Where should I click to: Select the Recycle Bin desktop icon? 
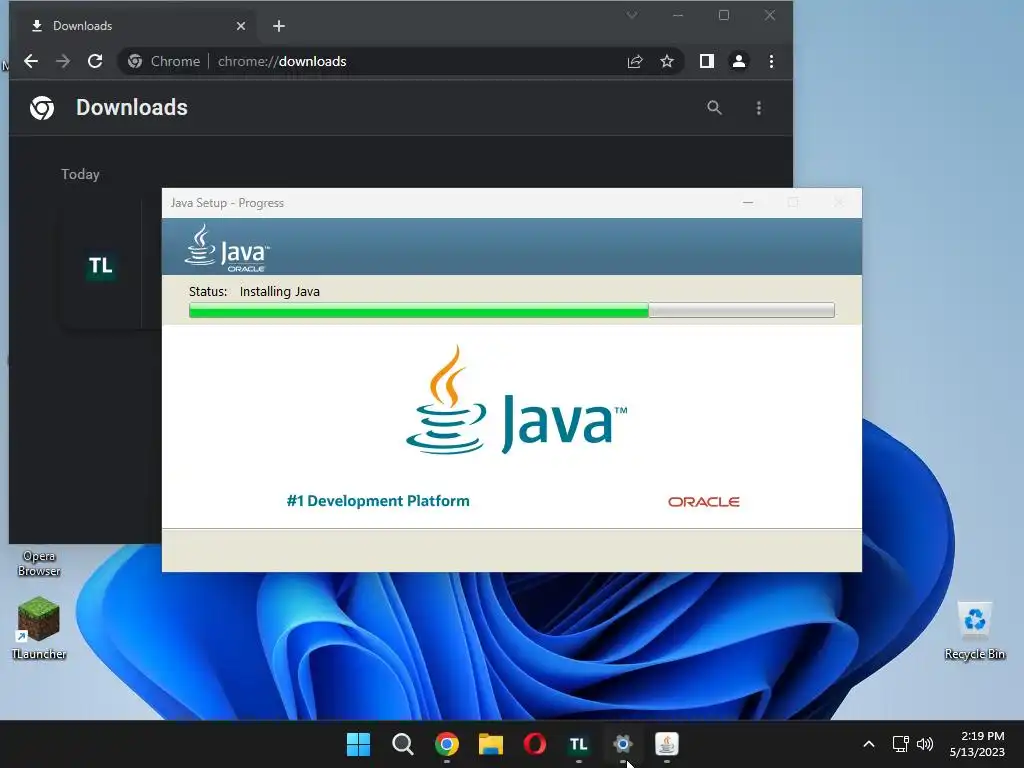pyautogui.click(x=974, y=631)
